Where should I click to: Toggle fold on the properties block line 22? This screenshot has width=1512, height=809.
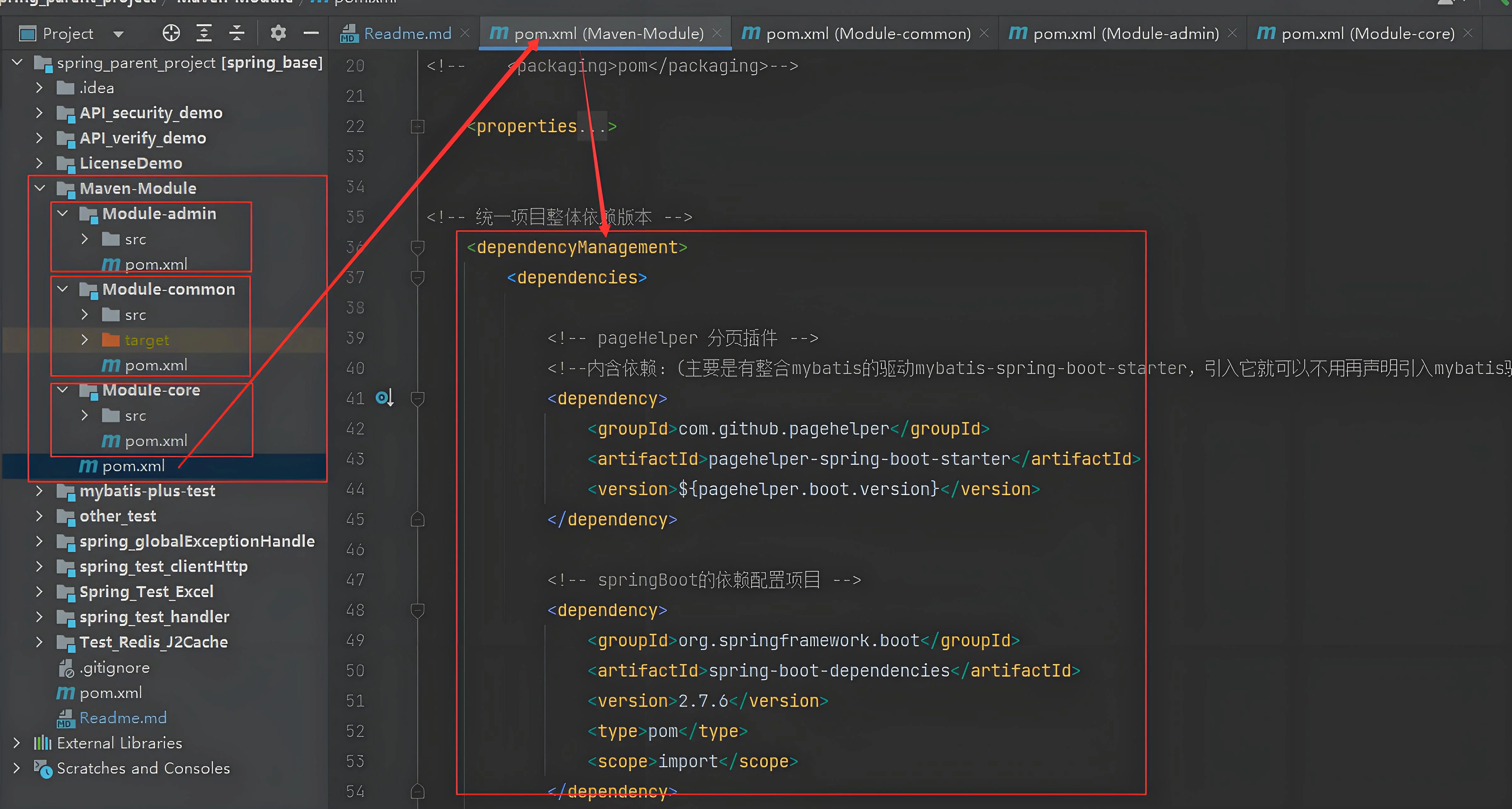point(417,126)
